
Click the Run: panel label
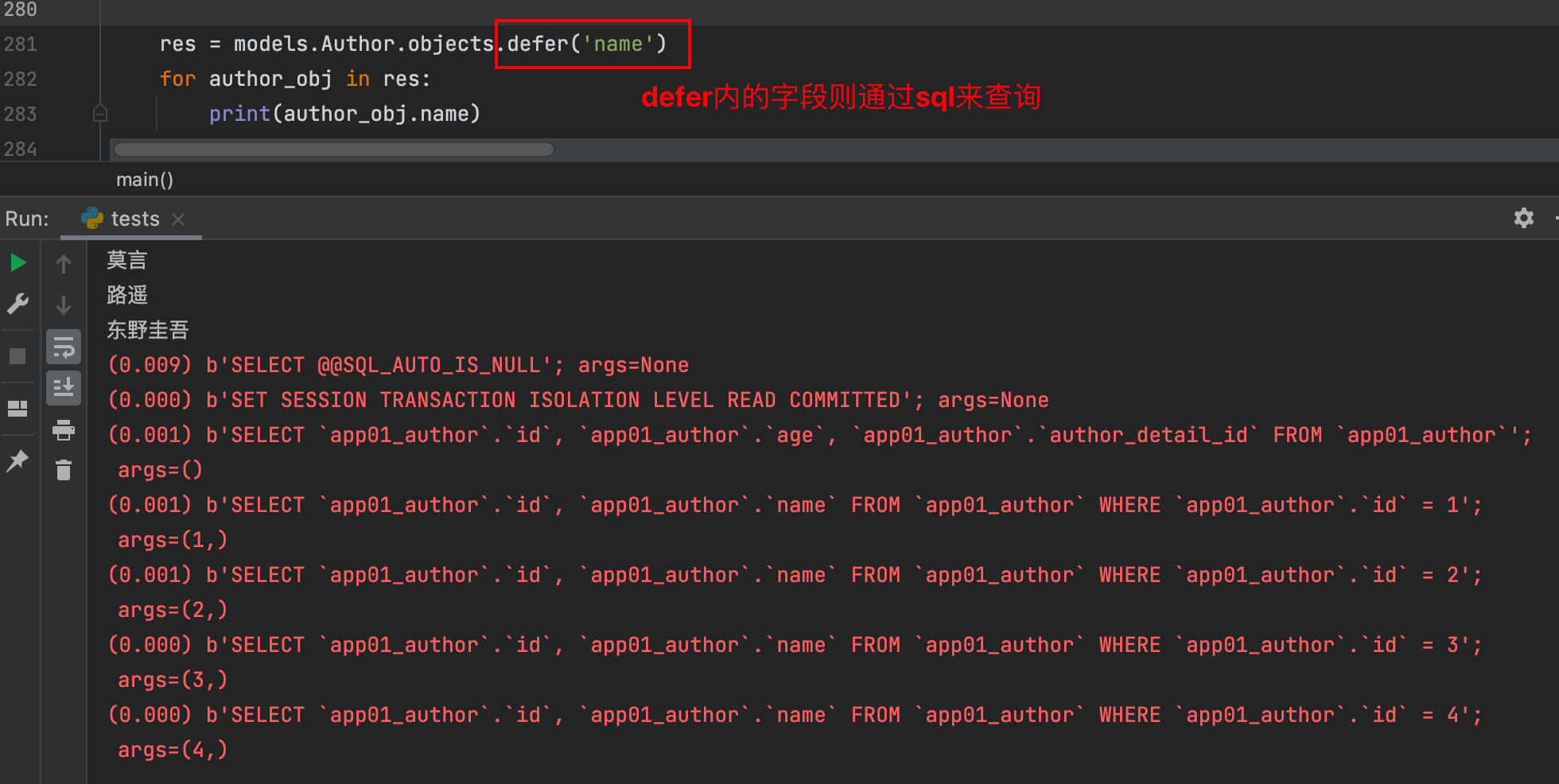[27, 219]
